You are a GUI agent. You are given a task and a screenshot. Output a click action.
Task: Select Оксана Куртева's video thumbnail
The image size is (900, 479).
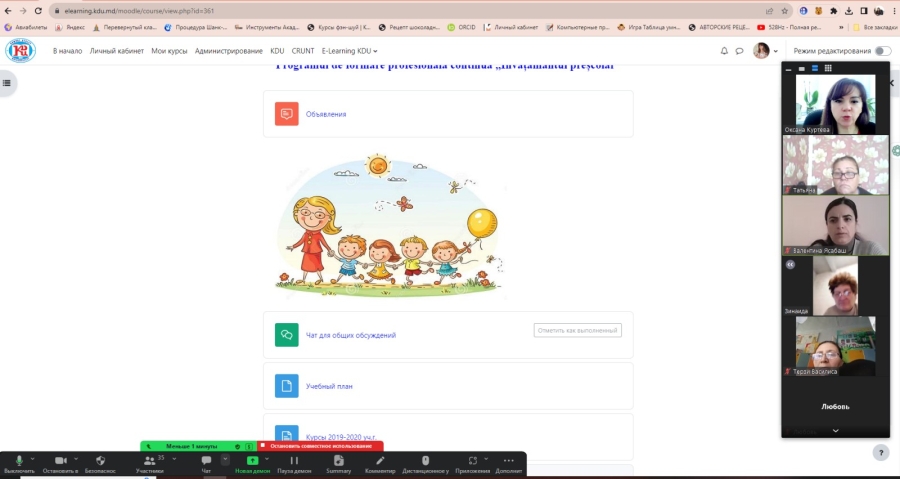835,104
